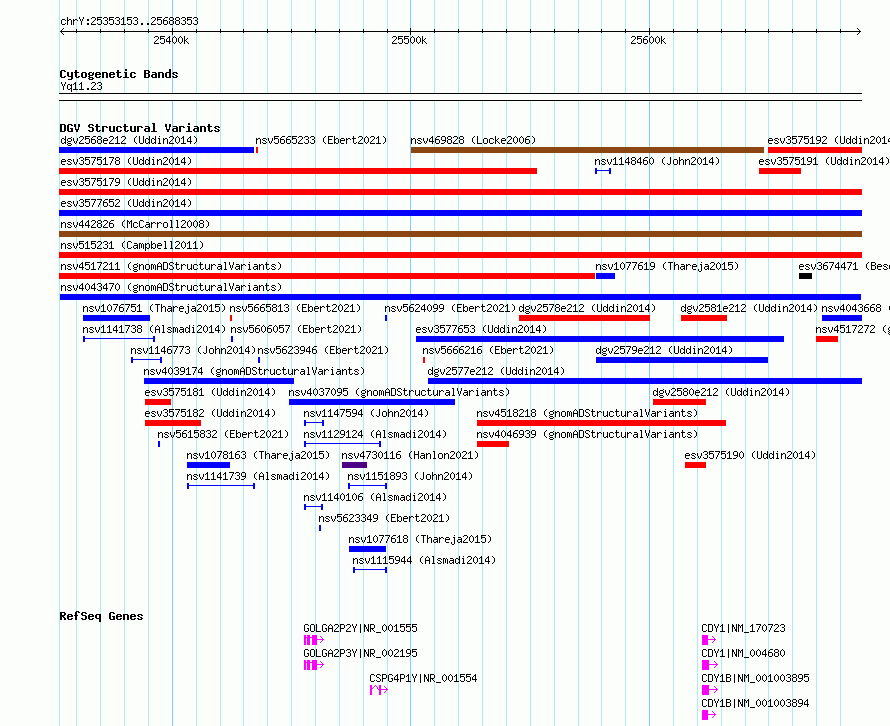
Task: Click the nsv1147594 John2014 bracket bar
Action: coord(314,423)
